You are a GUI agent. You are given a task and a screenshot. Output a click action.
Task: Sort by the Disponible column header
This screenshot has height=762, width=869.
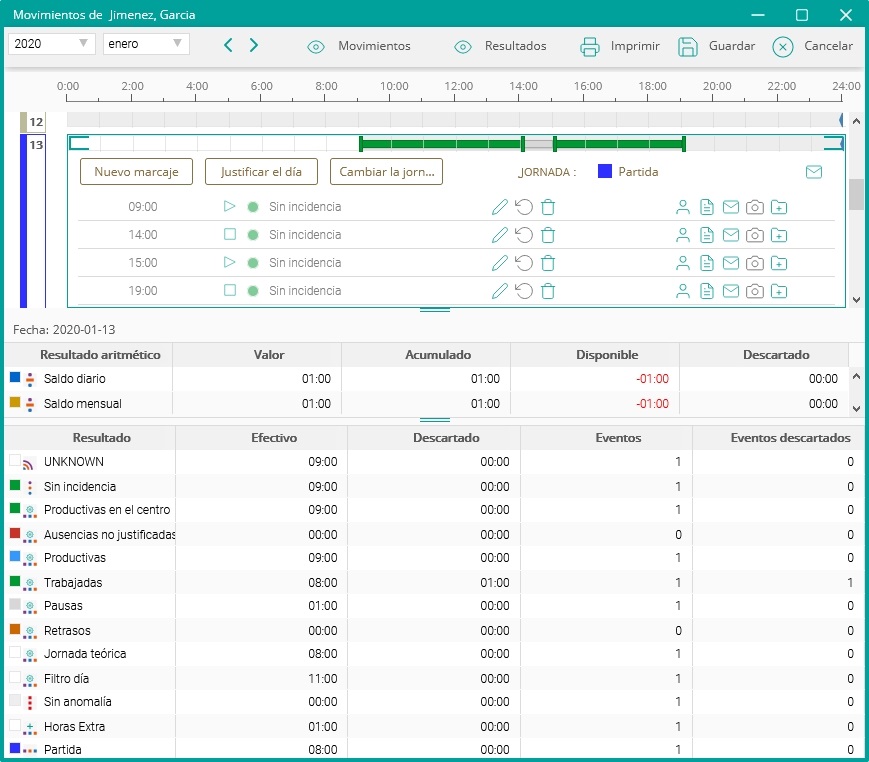[595, 355]
